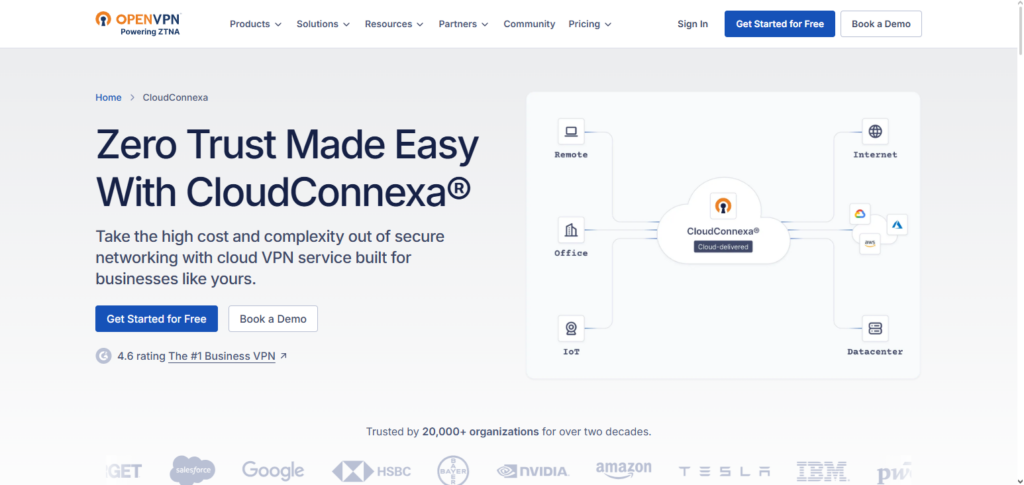
Task: Click the Datacenter label in diagram
Action: click(875, 352)
